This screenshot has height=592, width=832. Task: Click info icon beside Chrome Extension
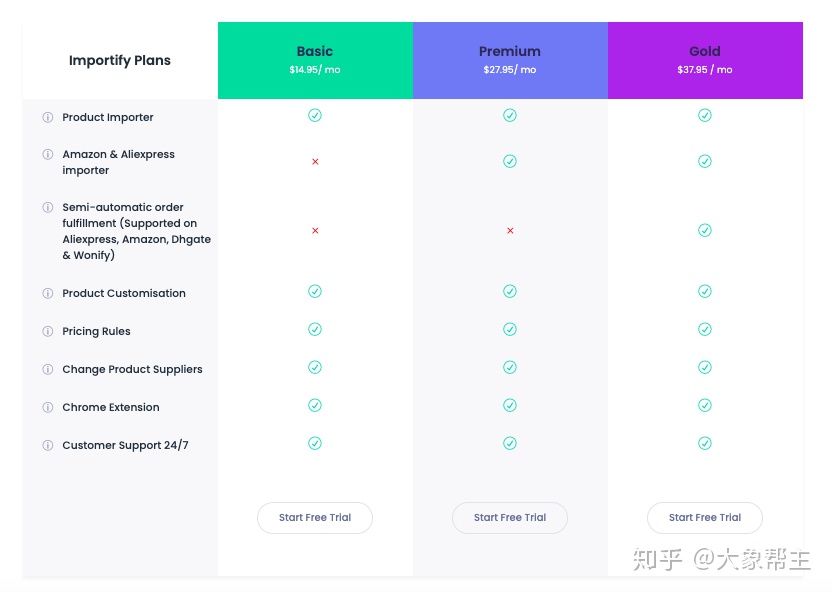[47, 407]
